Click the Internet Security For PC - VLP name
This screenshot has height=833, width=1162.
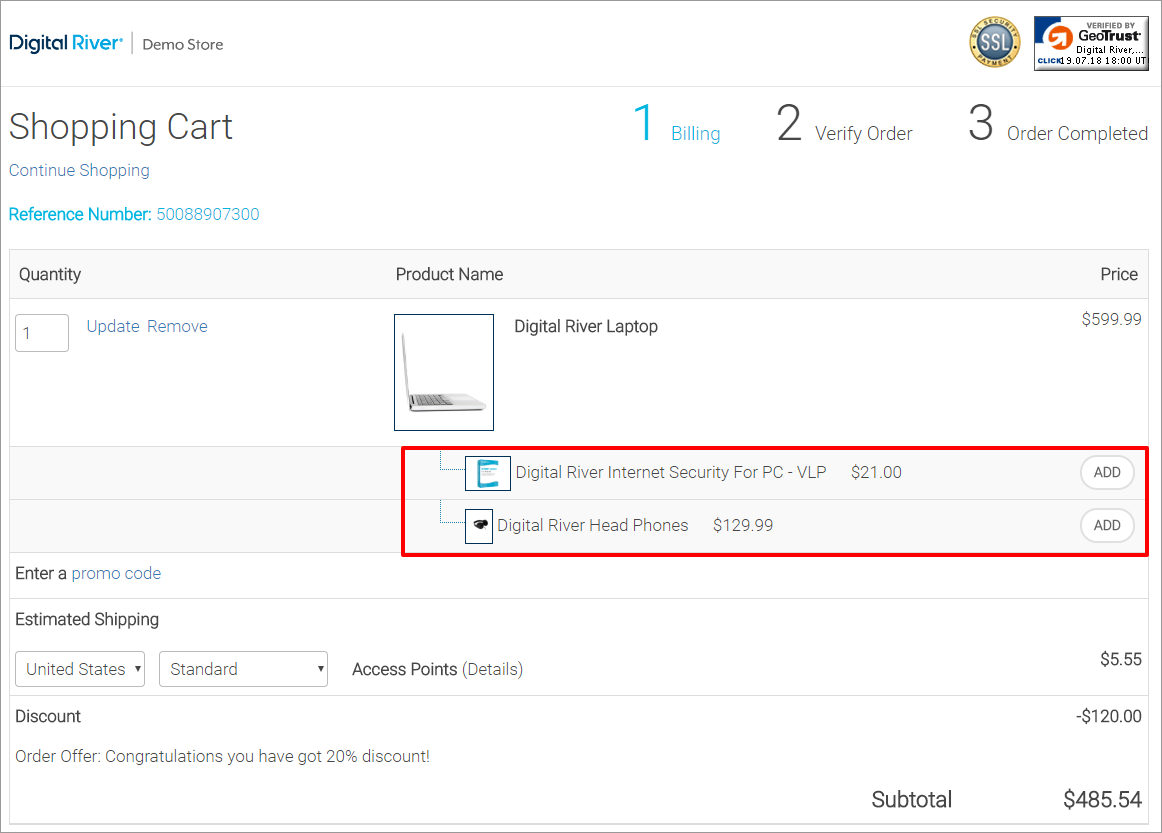tap(671, 473)
